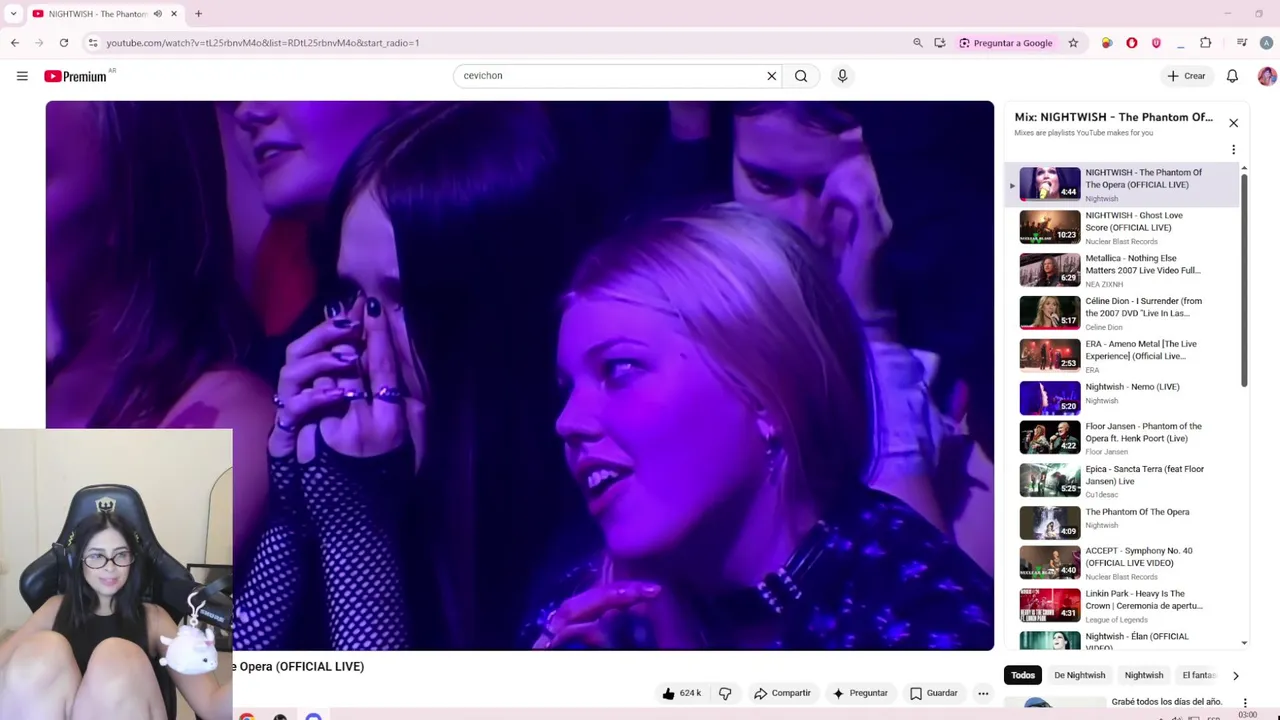
Task: Open Mix playlist three-dot options
Action: click(1233, 150)
